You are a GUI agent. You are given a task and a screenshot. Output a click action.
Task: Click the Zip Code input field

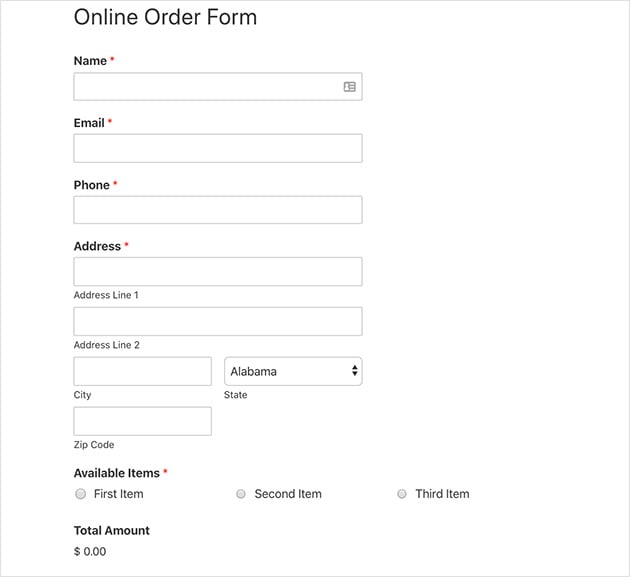pos(143,421)
